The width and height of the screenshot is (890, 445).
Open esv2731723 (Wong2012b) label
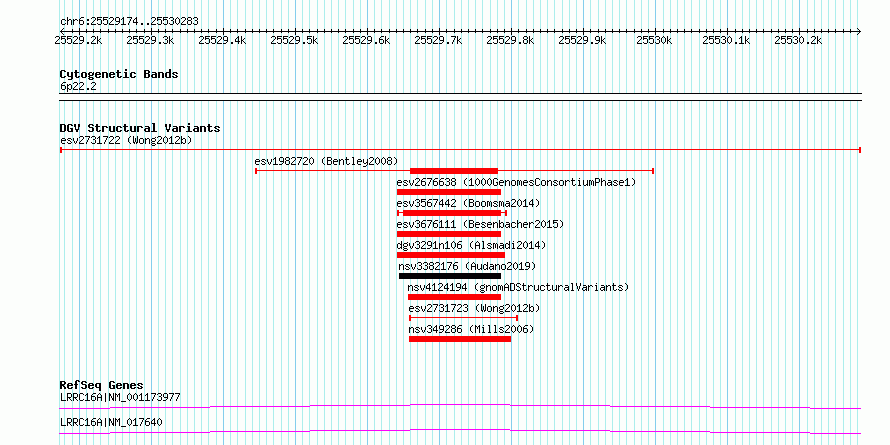(x=475, y=308)
